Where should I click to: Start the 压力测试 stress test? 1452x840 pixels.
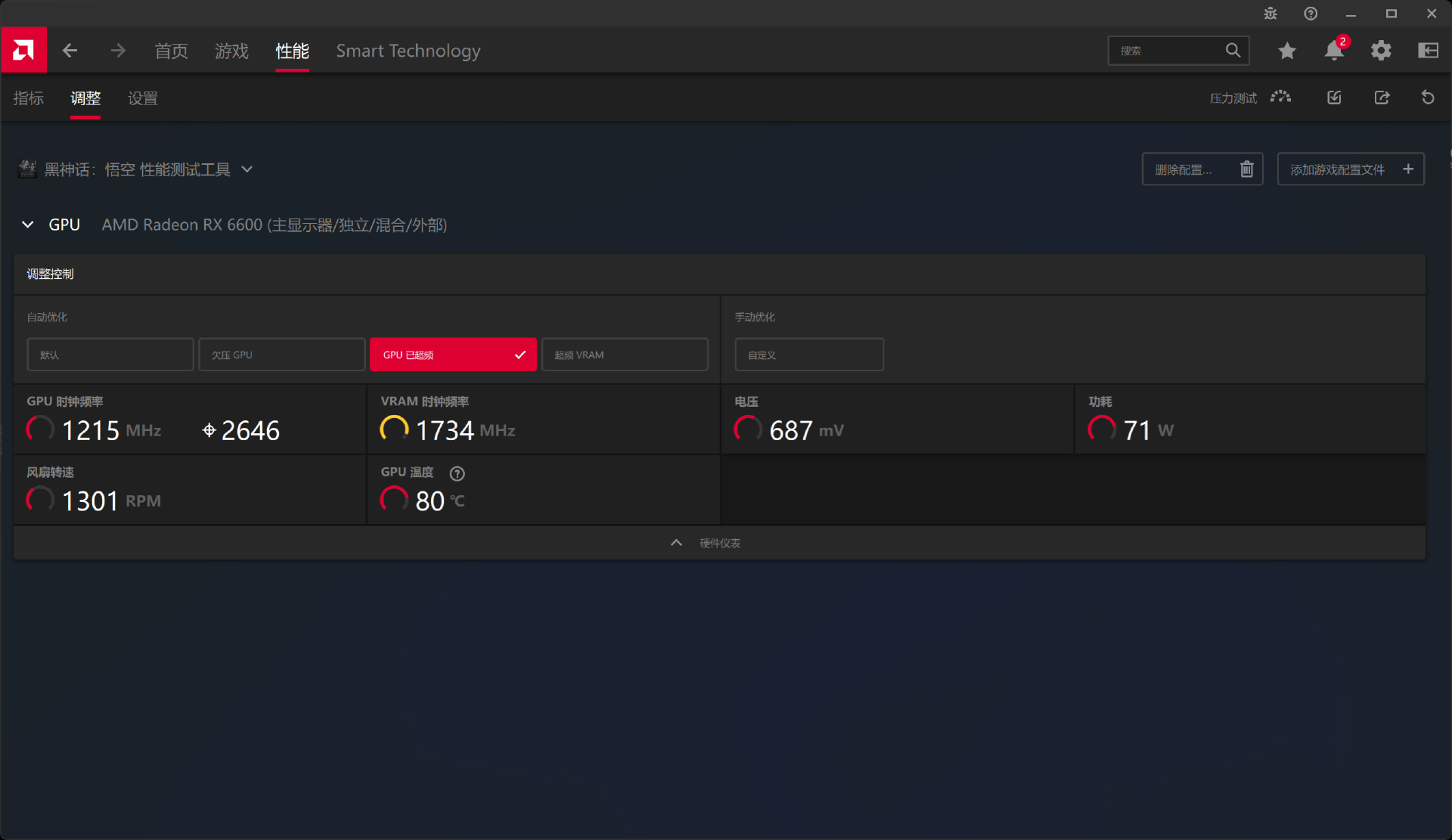click(x=1233, y=98)
